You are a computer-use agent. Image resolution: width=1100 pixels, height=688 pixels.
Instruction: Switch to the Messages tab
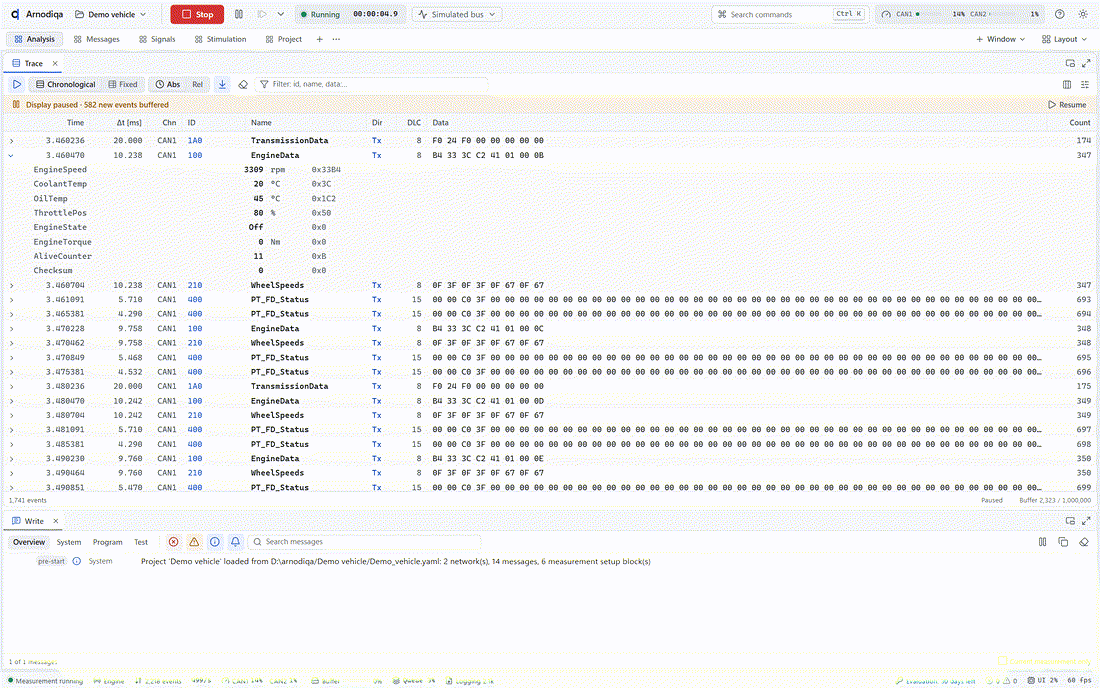coord(97,39)
